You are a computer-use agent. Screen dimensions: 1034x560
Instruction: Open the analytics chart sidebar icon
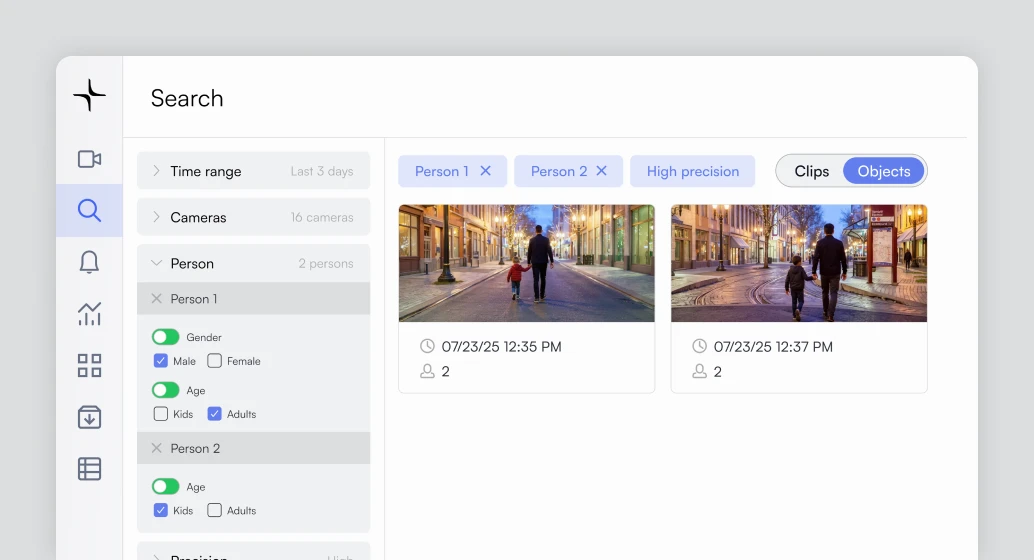pos(89,313)
